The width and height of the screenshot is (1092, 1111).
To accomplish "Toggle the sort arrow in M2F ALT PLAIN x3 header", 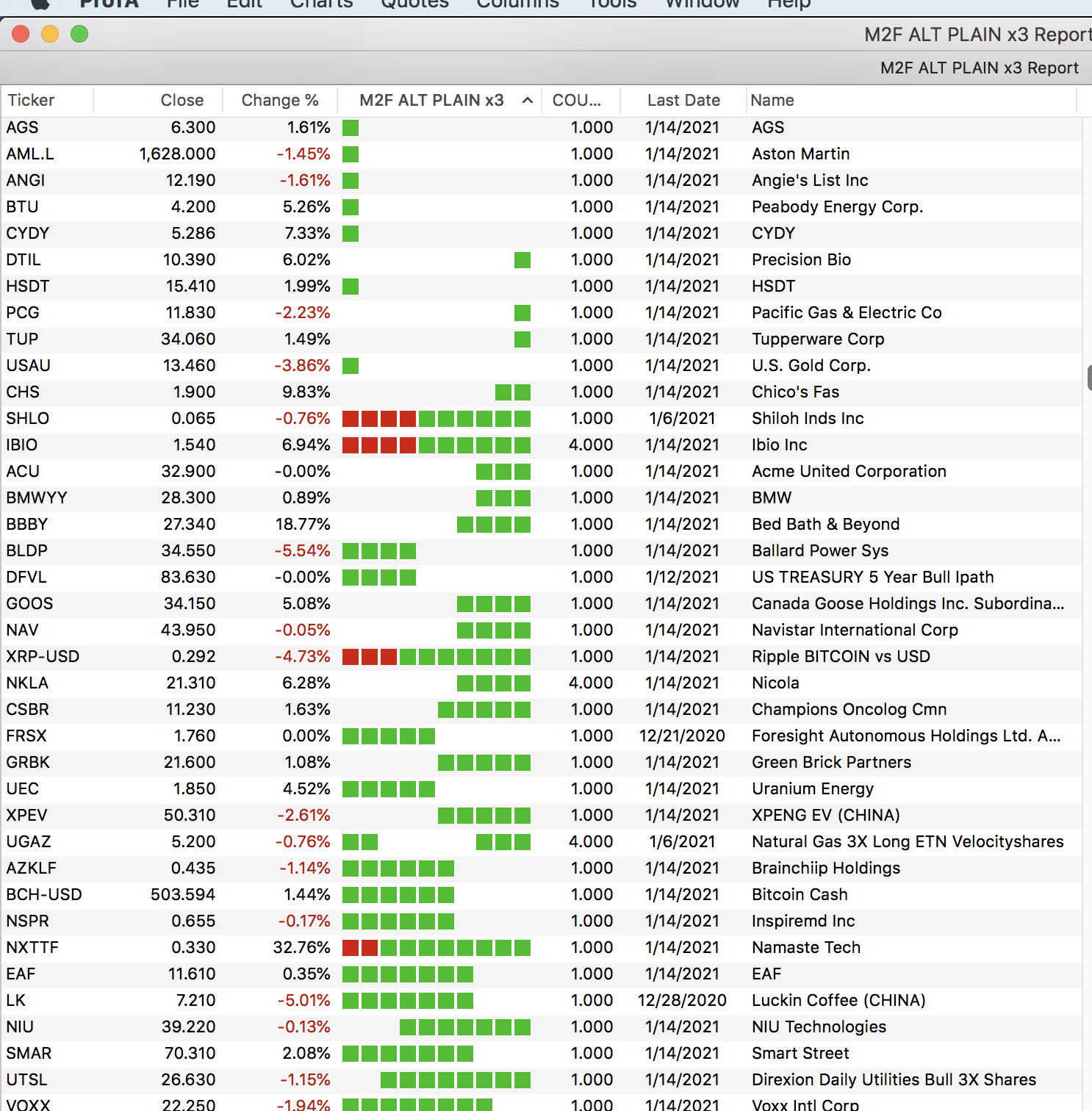I will 527,101.
